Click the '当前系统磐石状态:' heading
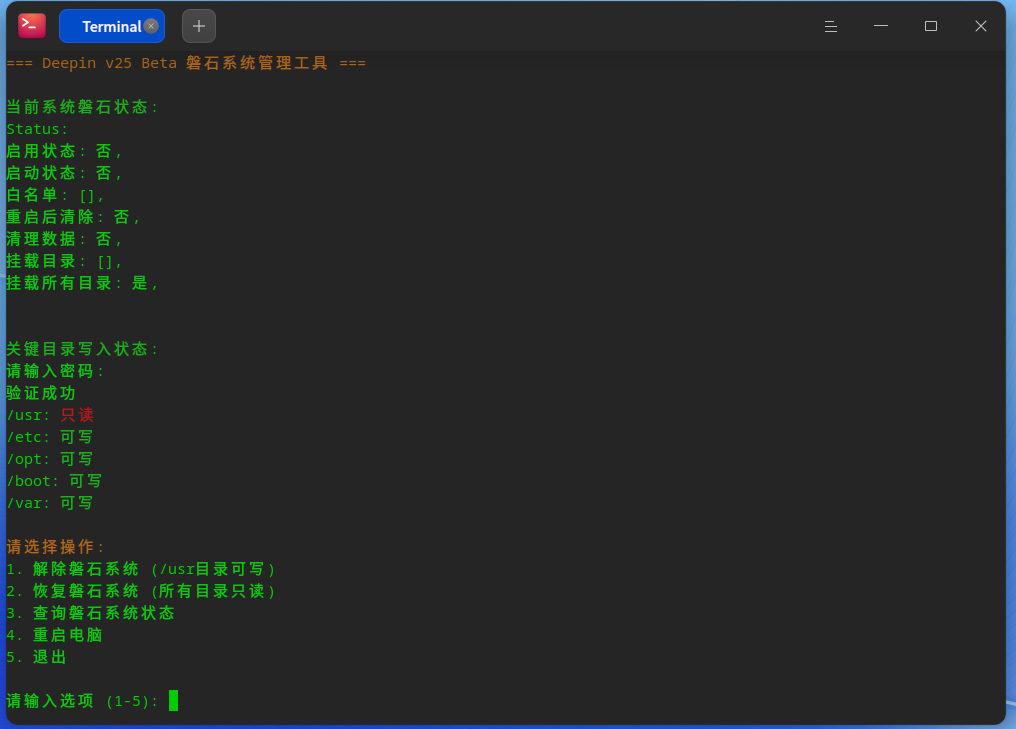 click(82, 107)
